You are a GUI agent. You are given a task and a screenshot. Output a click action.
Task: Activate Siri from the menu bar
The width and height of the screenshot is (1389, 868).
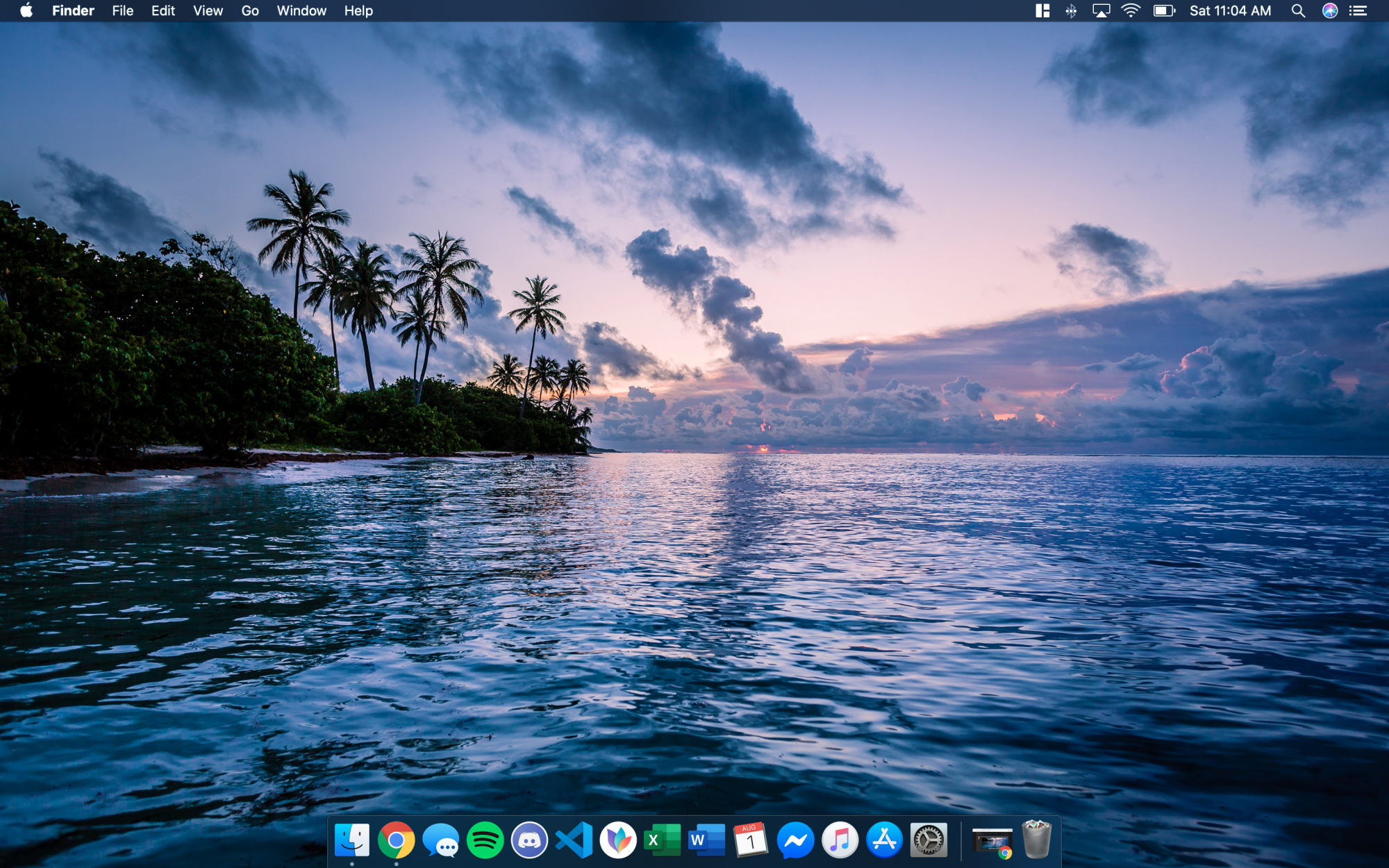pos(1330,10)
